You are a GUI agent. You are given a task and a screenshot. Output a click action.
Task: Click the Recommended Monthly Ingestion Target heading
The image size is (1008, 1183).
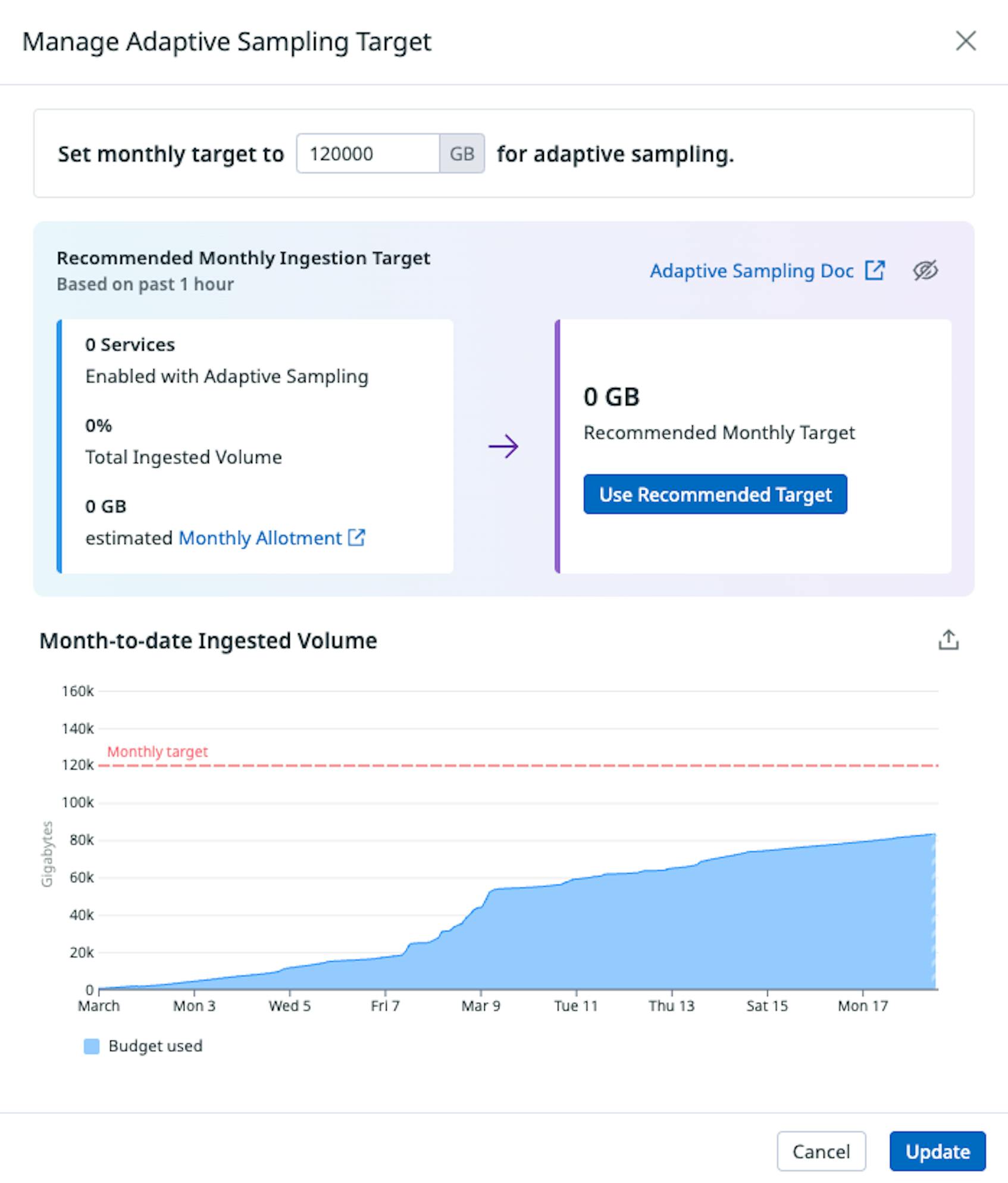pos(243,258)
